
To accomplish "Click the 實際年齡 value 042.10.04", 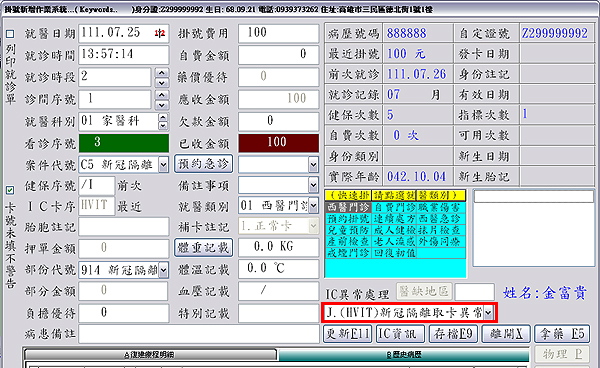I will 417,176.
